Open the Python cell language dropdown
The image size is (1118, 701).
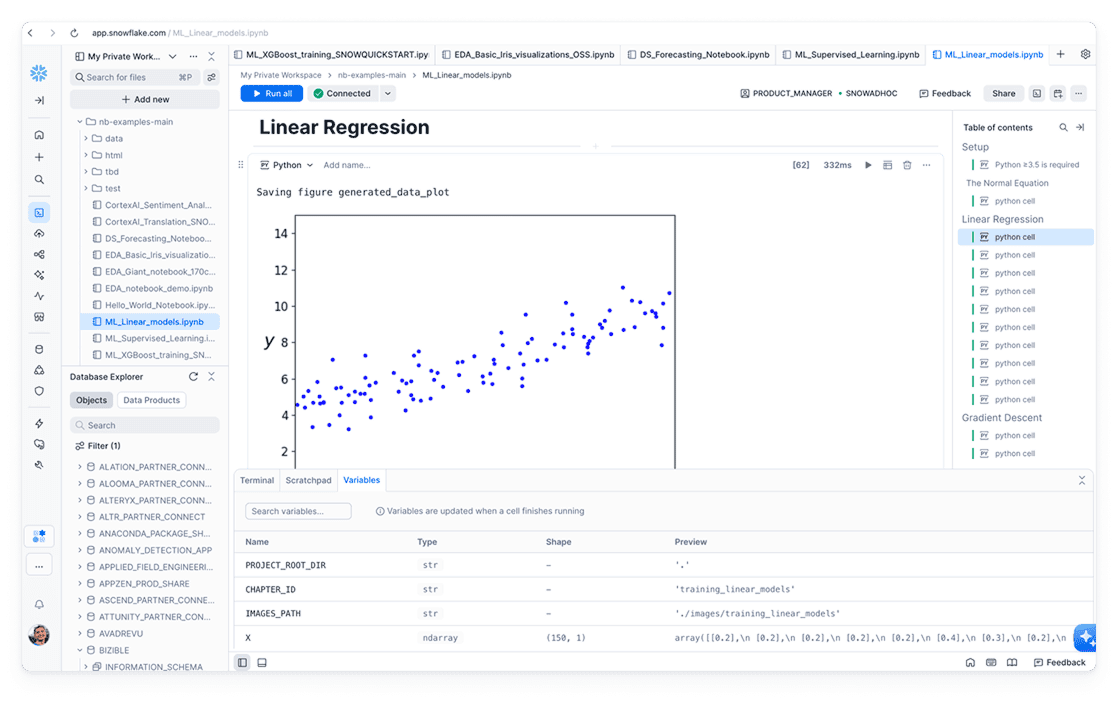coord(287,165)
